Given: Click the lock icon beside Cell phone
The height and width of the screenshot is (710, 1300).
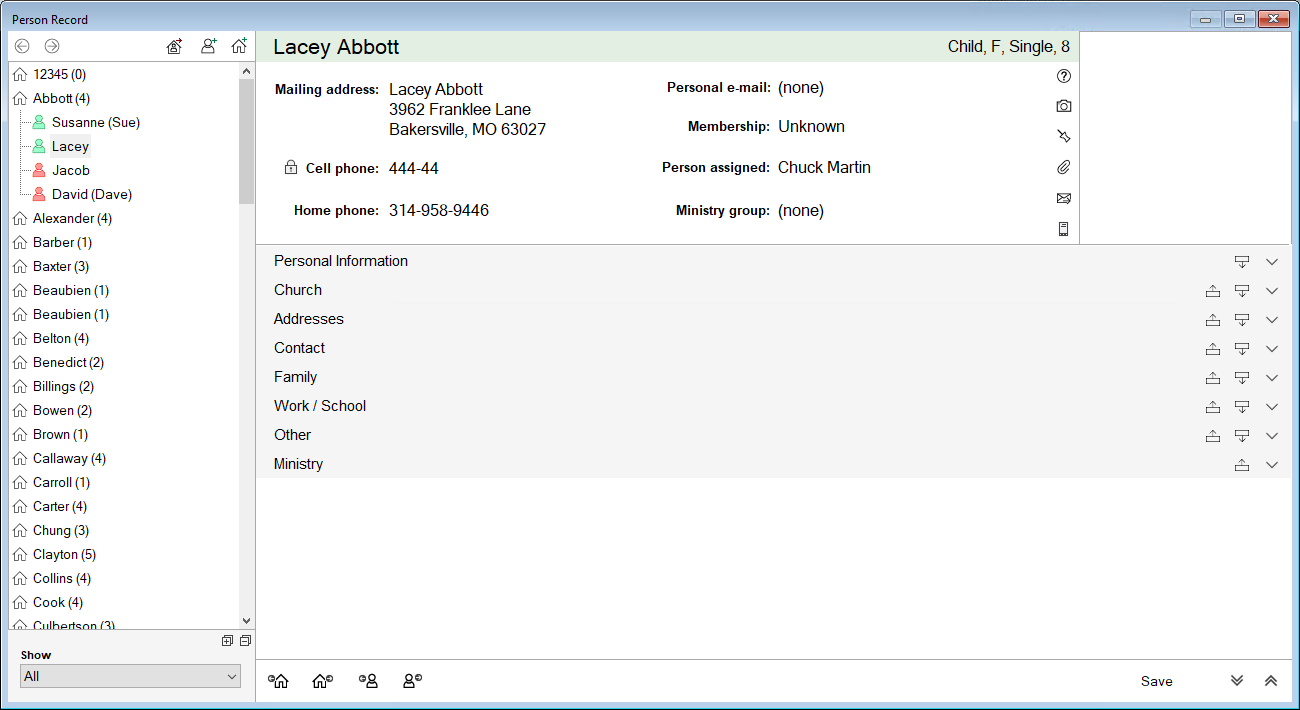Looking at the screenshot, I should click(291, 168).
